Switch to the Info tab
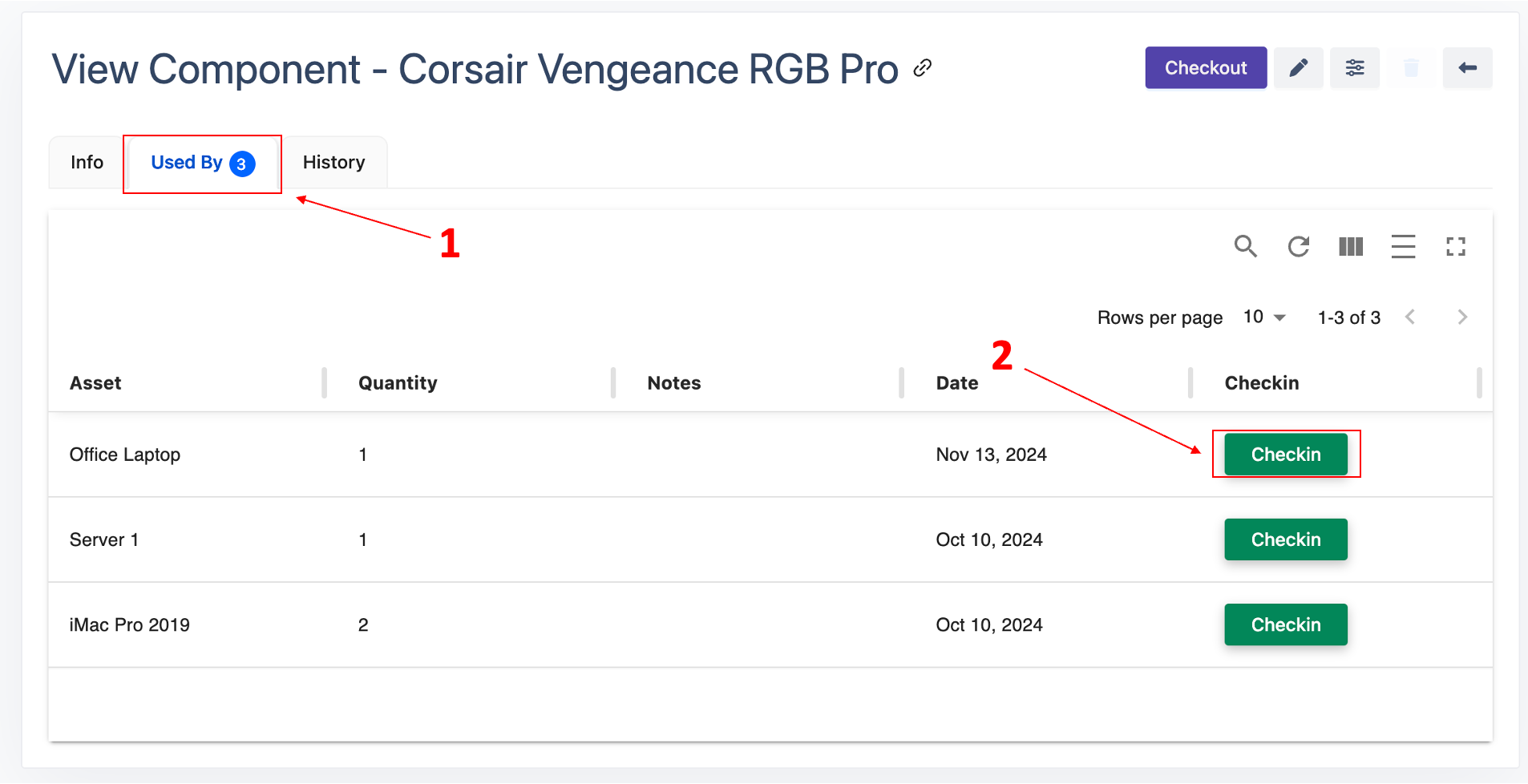 [87, 163]
